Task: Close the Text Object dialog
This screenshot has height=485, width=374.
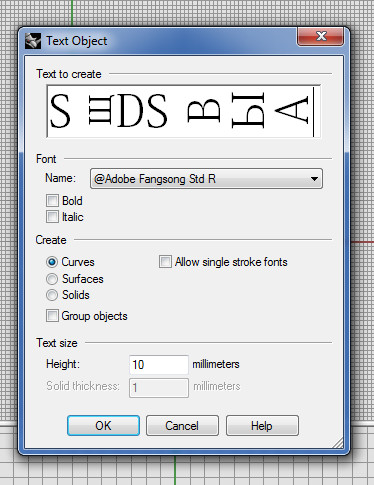Action: point(320,36)
